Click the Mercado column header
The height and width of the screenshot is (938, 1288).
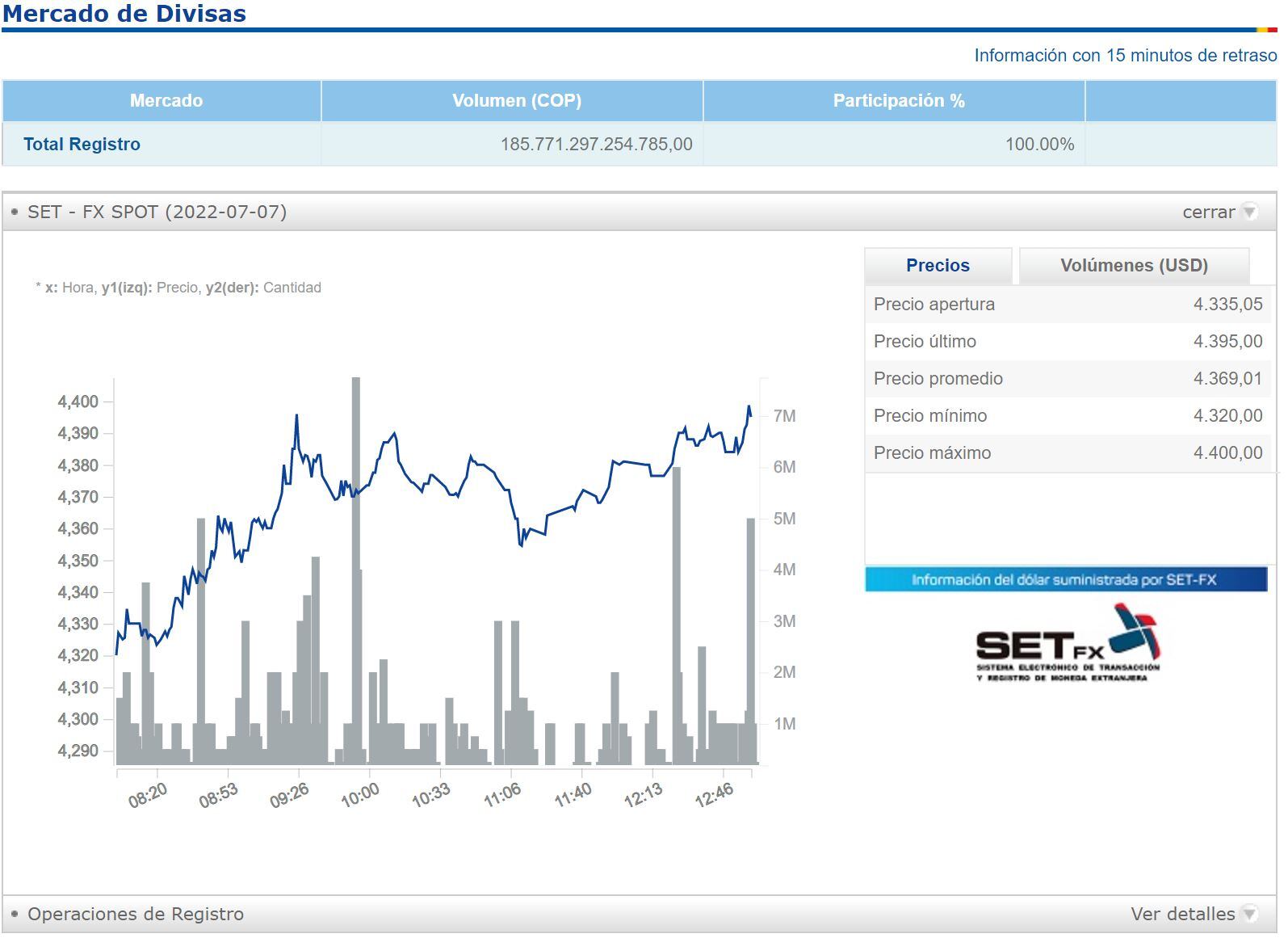pyautogui.click(x=166, y=101)
